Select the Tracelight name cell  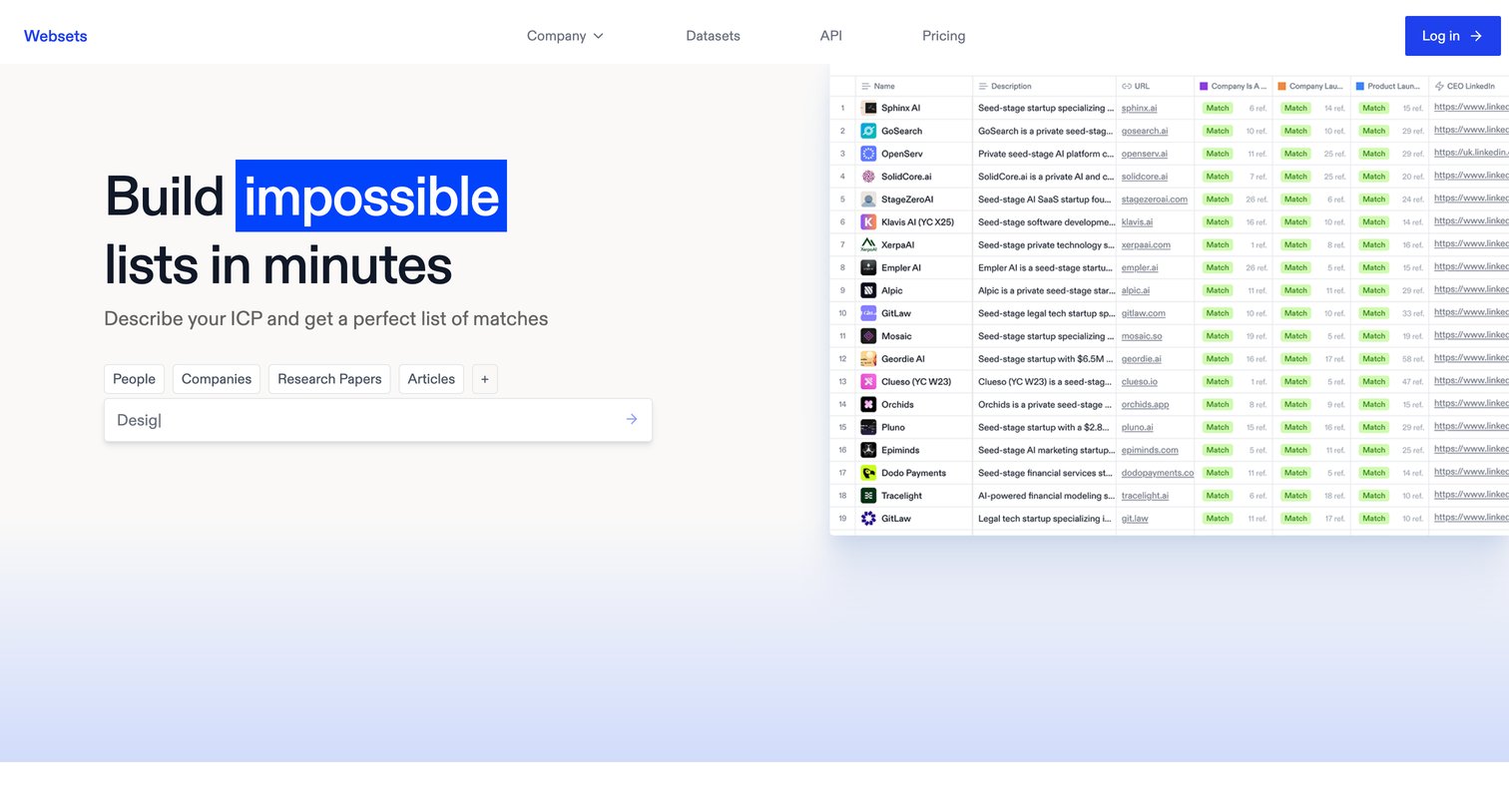913,496
